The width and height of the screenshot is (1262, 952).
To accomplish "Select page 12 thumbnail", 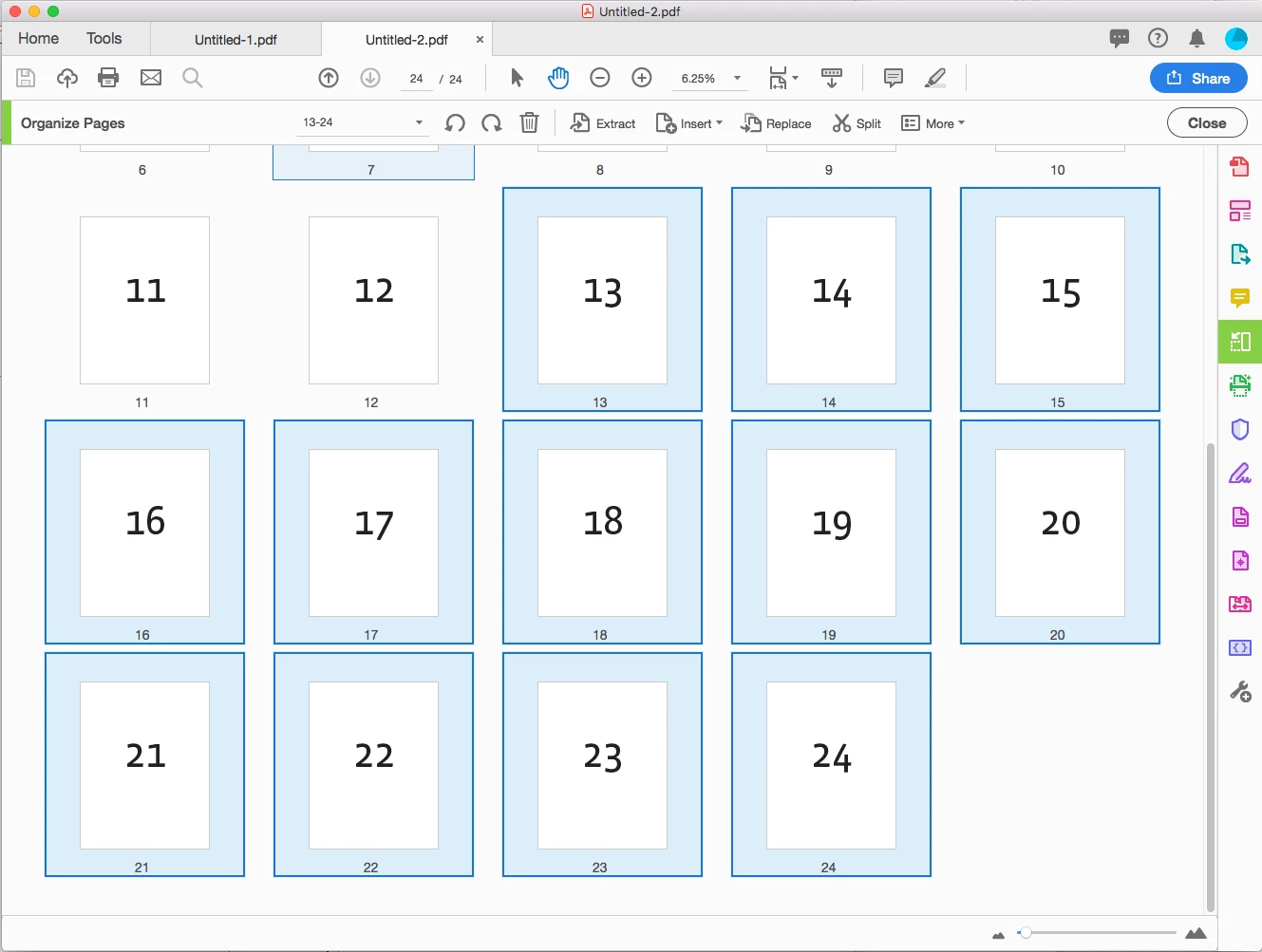I will [373, 300].
